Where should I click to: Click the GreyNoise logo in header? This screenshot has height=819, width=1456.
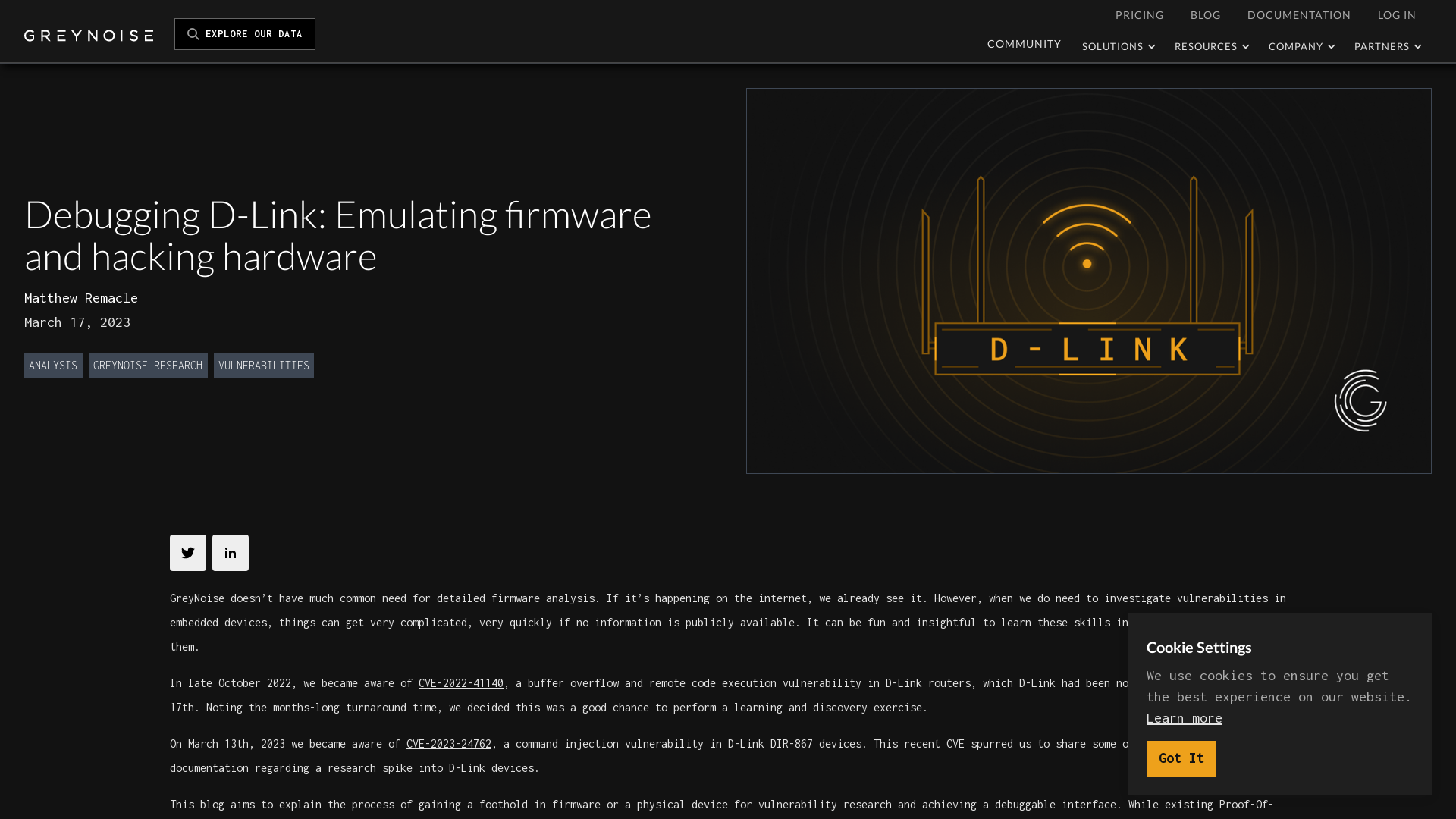(89, 36)
